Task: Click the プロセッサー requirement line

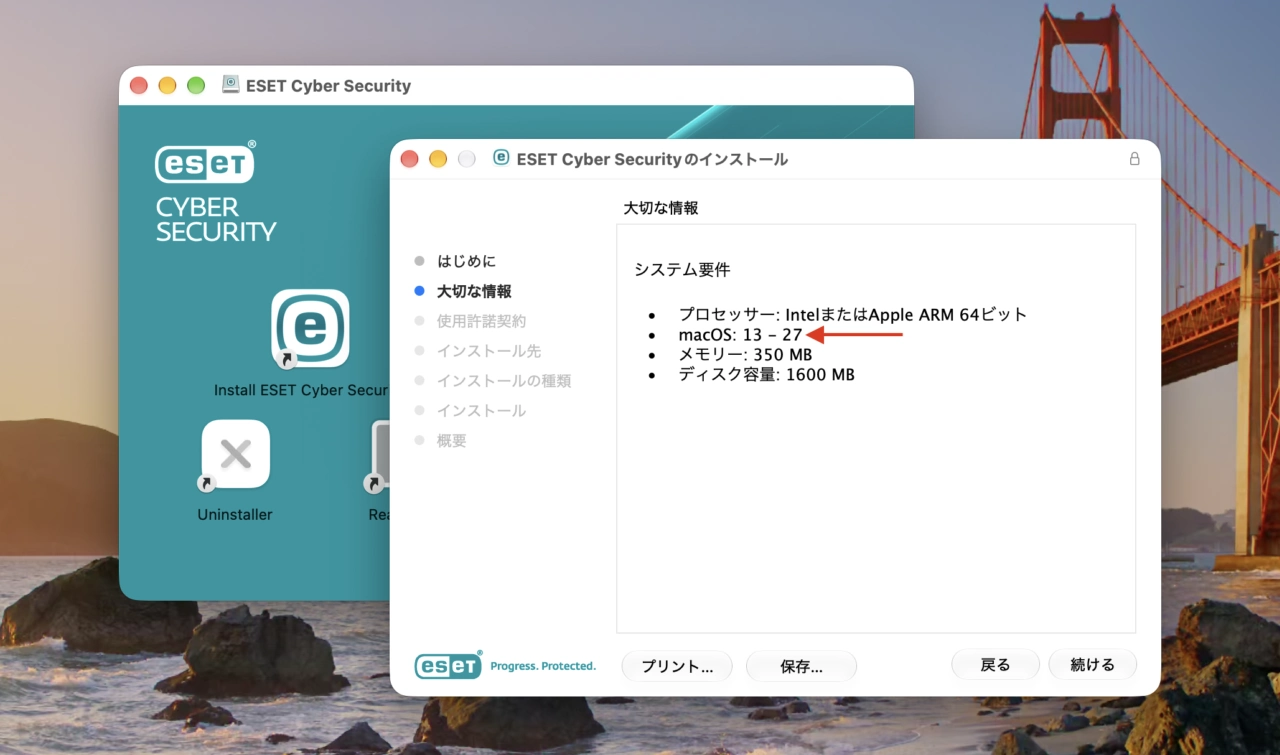Action: (x=853, y=314)
